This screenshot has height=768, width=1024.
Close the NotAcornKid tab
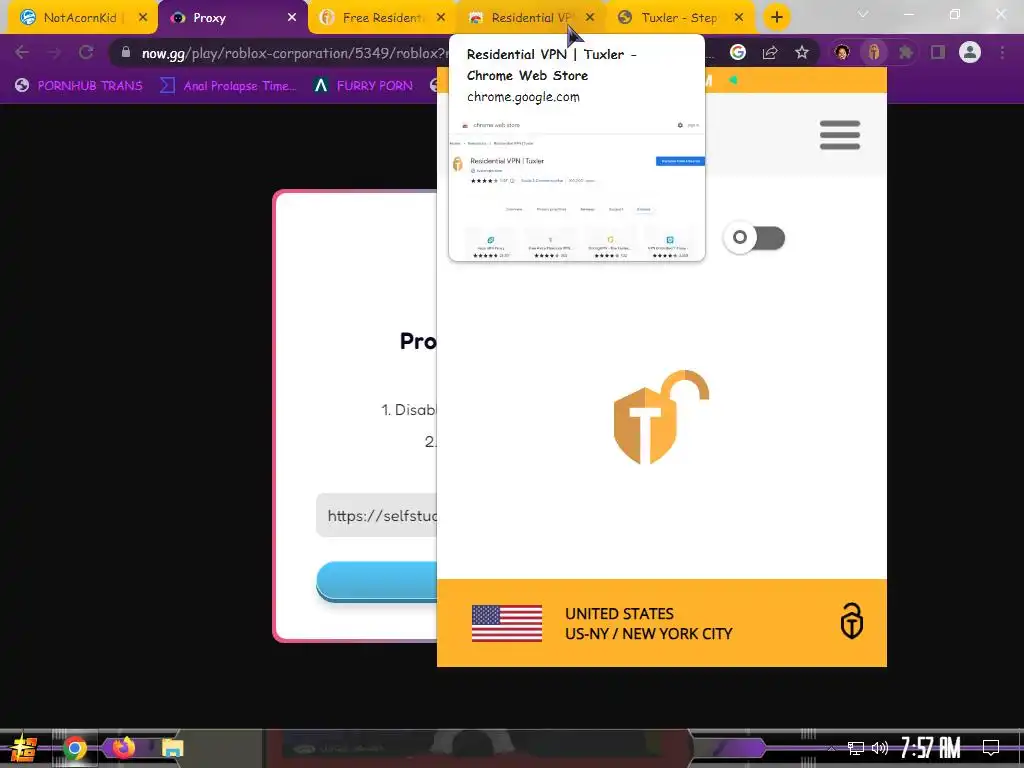[143, 18]
